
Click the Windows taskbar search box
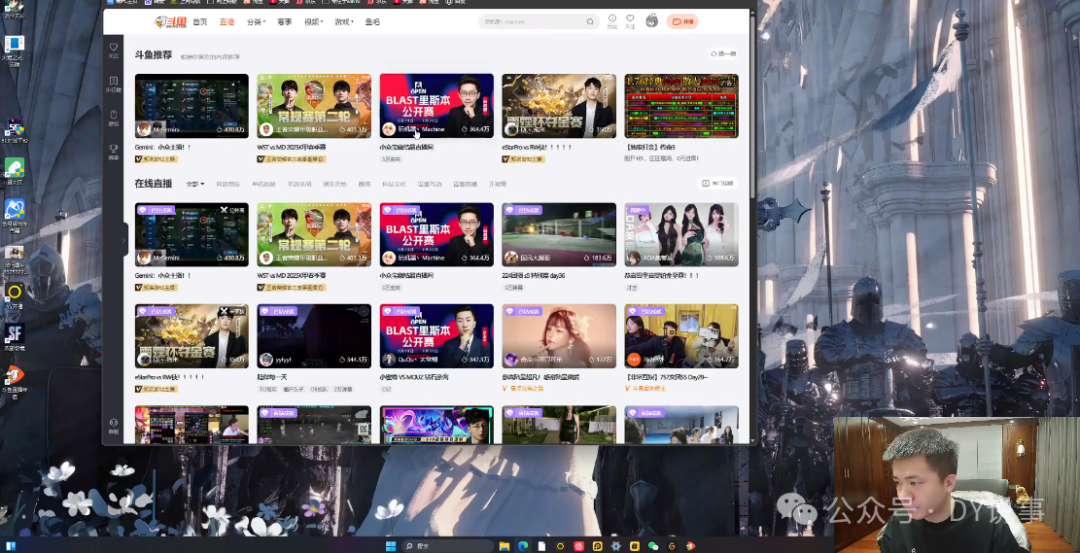click(x=446, y=546)
